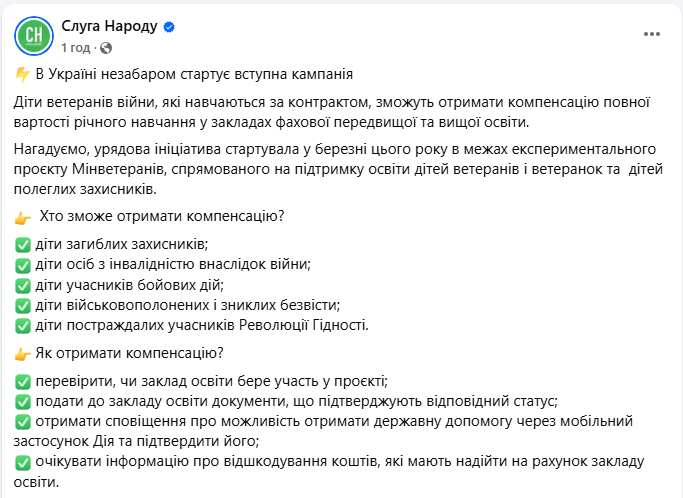Click checkmark beside "перевірити, чи заклад освіти"
Screen dimensions: 683x498
click(23, 382)
